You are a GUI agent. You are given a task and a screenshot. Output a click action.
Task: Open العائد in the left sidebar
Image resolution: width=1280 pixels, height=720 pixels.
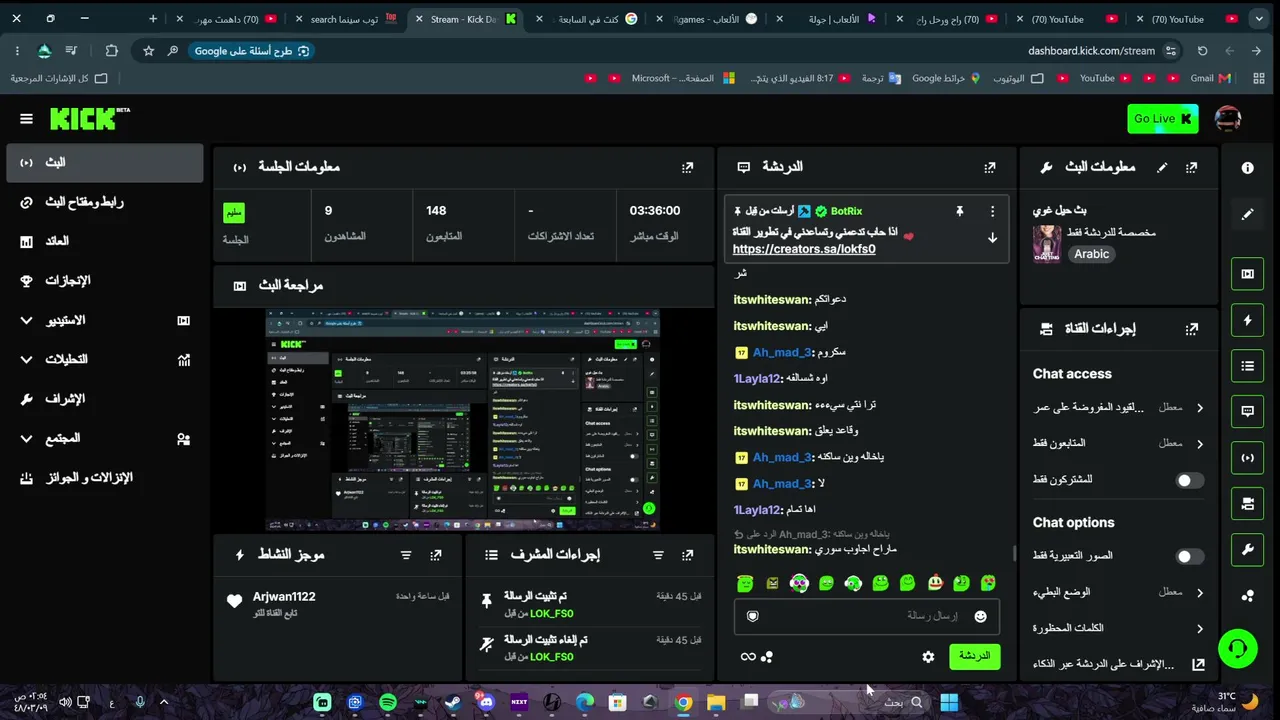click(105, 241)
